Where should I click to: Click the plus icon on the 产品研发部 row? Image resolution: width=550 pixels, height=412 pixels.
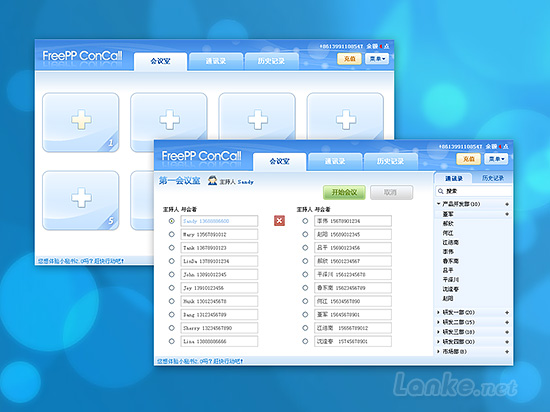point(507,204)
